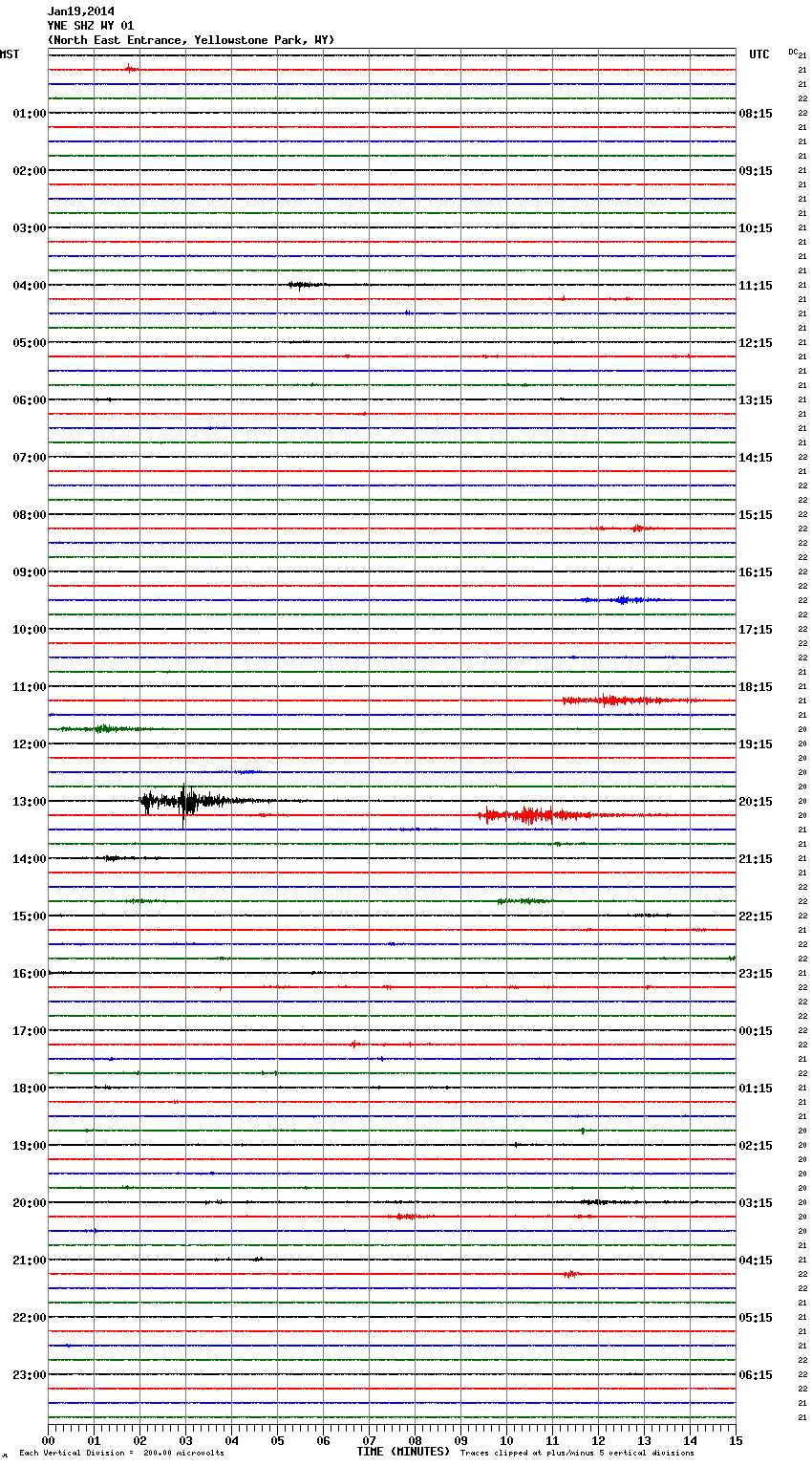The image size is (812, 1466).
Task: Click the Traces clipped at plus/minus note
Action: 577,1453
